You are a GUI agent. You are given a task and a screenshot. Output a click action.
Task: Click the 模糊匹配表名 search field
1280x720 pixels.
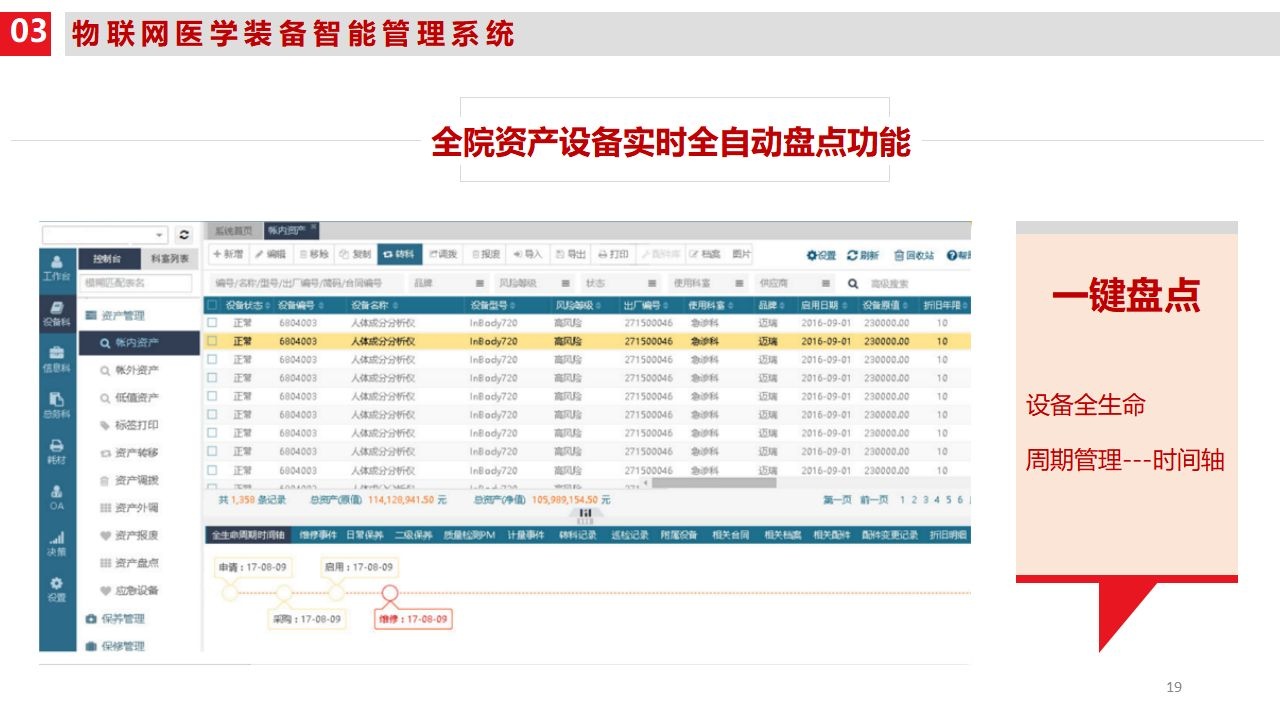click(136, 284)
